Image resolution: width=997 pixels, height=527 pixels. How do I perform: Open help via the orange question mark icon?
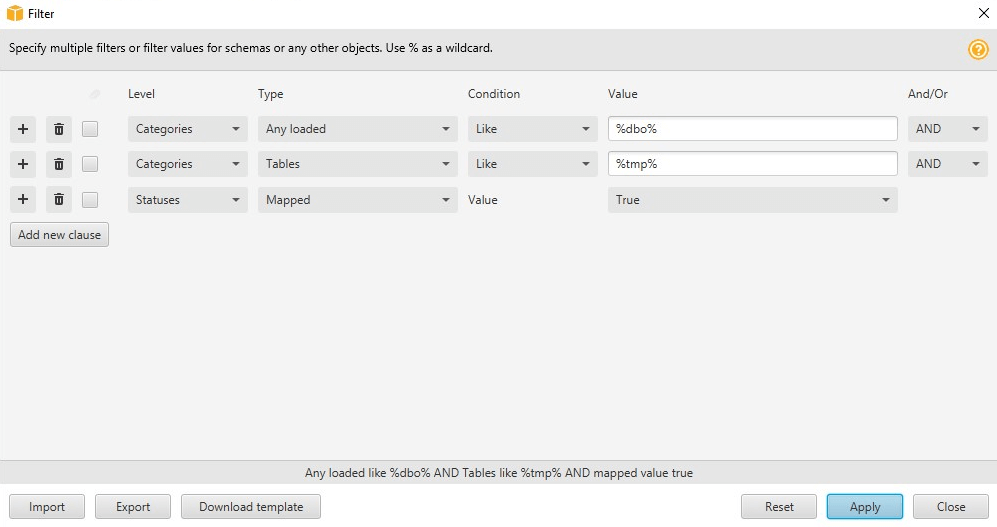tap(977, 49)
